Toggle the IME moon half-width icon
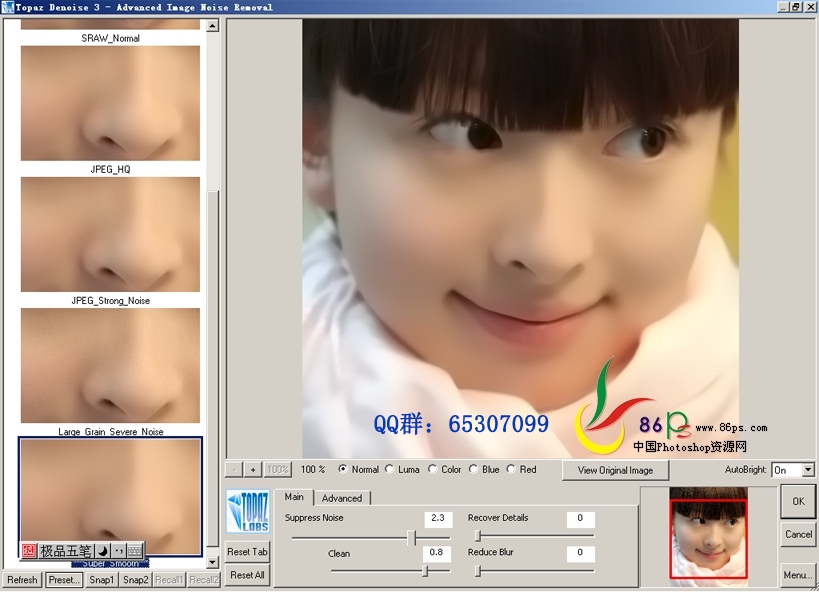The image size is (819, 592). 103,551
